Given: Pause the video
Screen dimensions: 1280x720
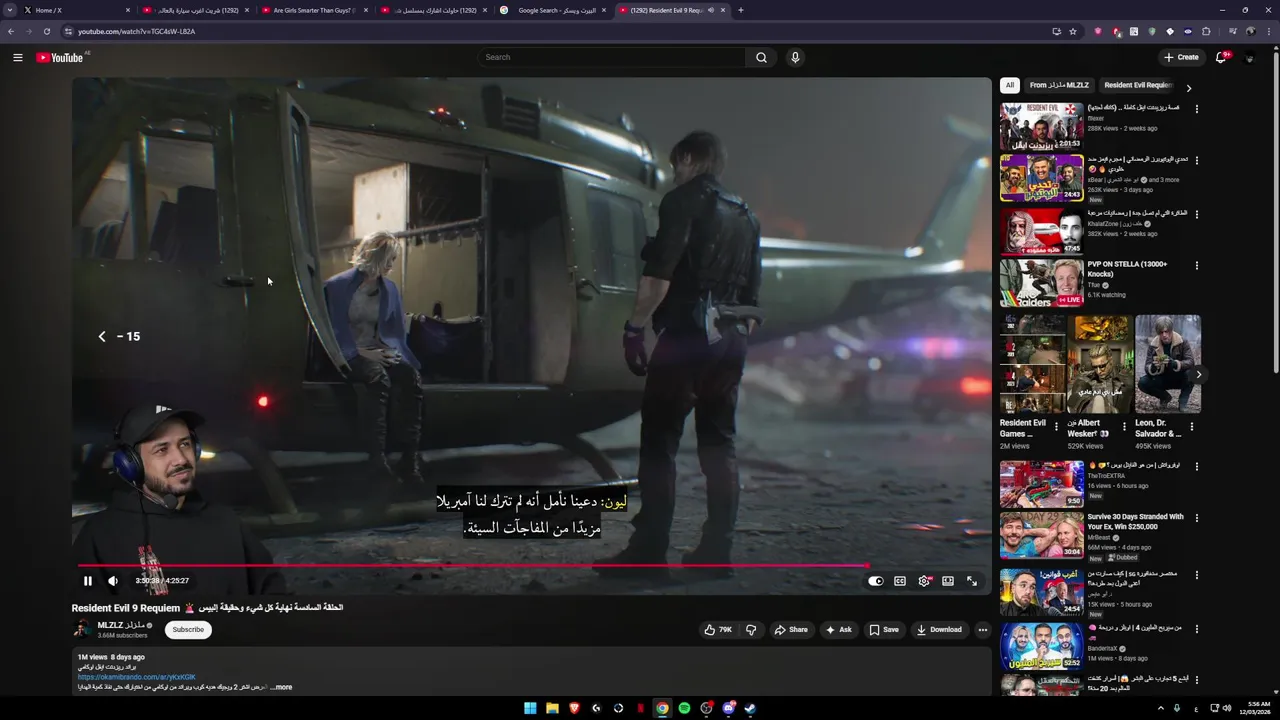Looking at the screenshot, I should coord(88,581).
